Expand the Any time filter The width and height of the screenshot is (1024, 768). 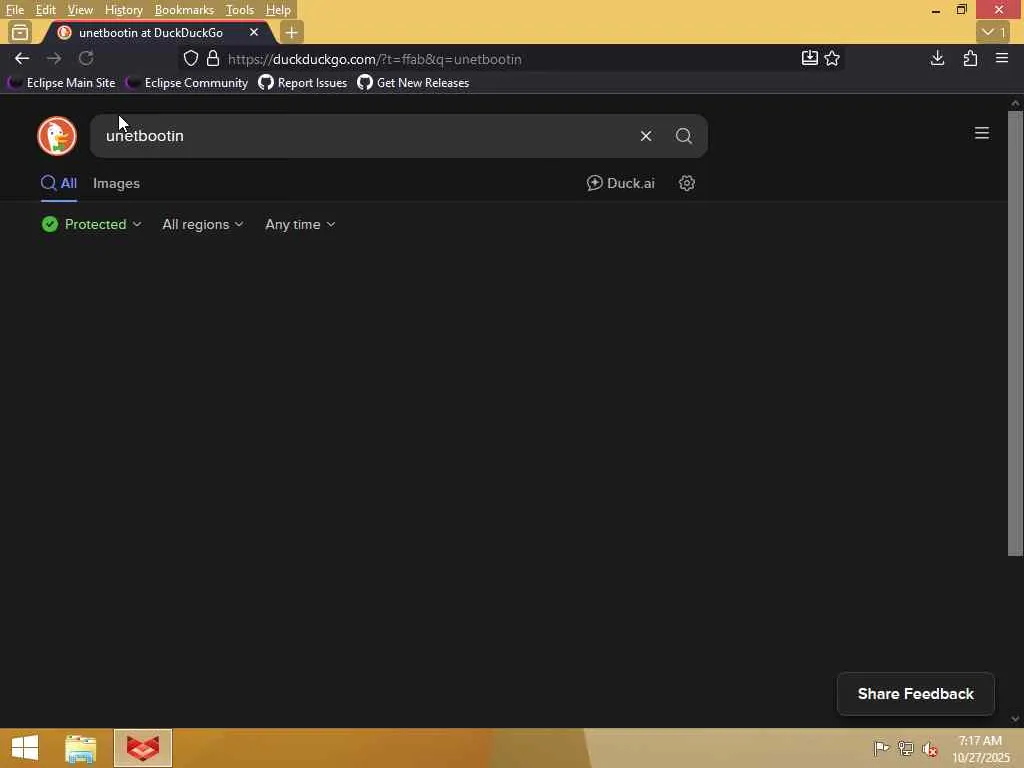point(300,225)
